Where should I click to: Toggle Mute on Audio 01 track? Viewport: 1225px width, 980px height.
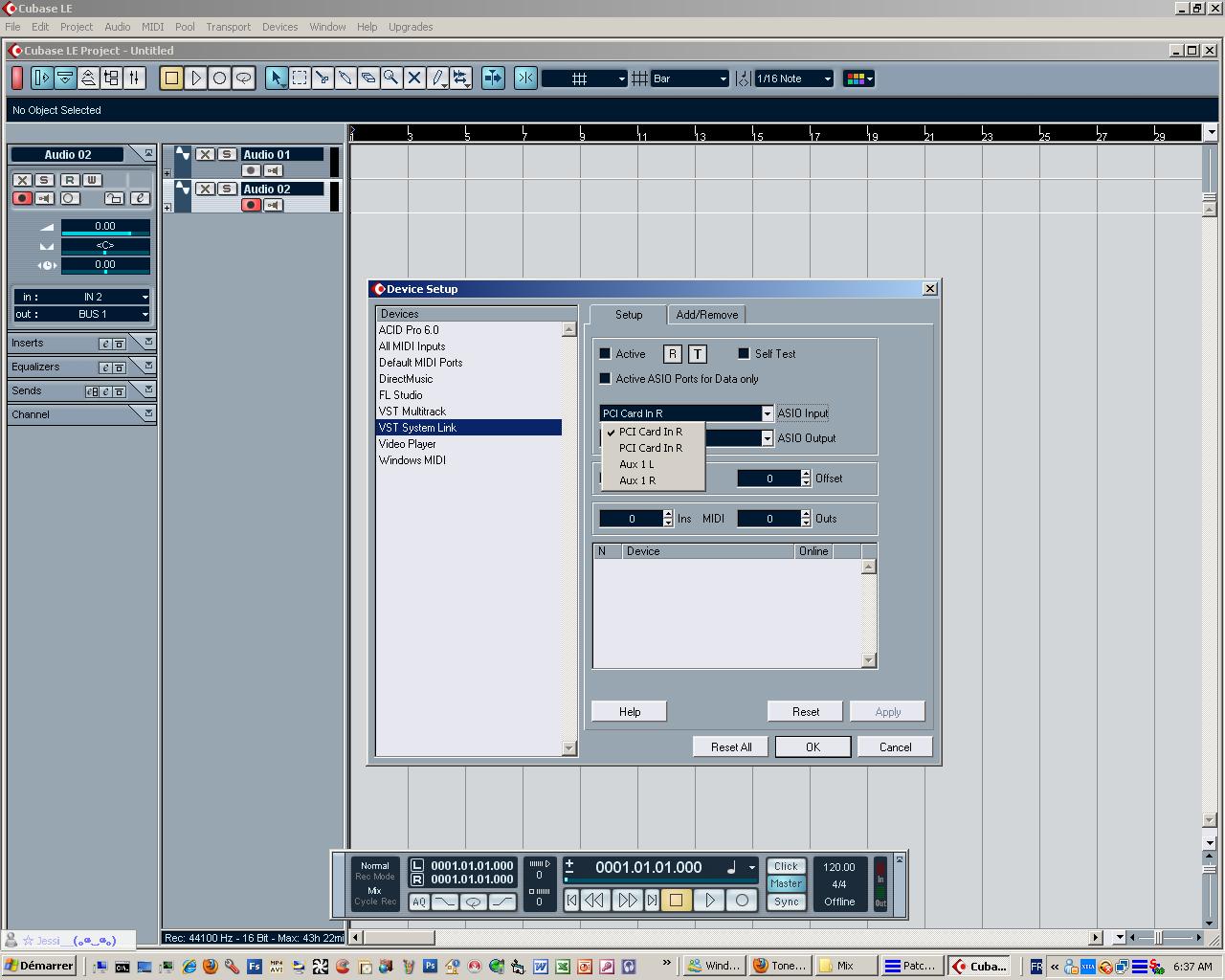(x=205, y=154)
